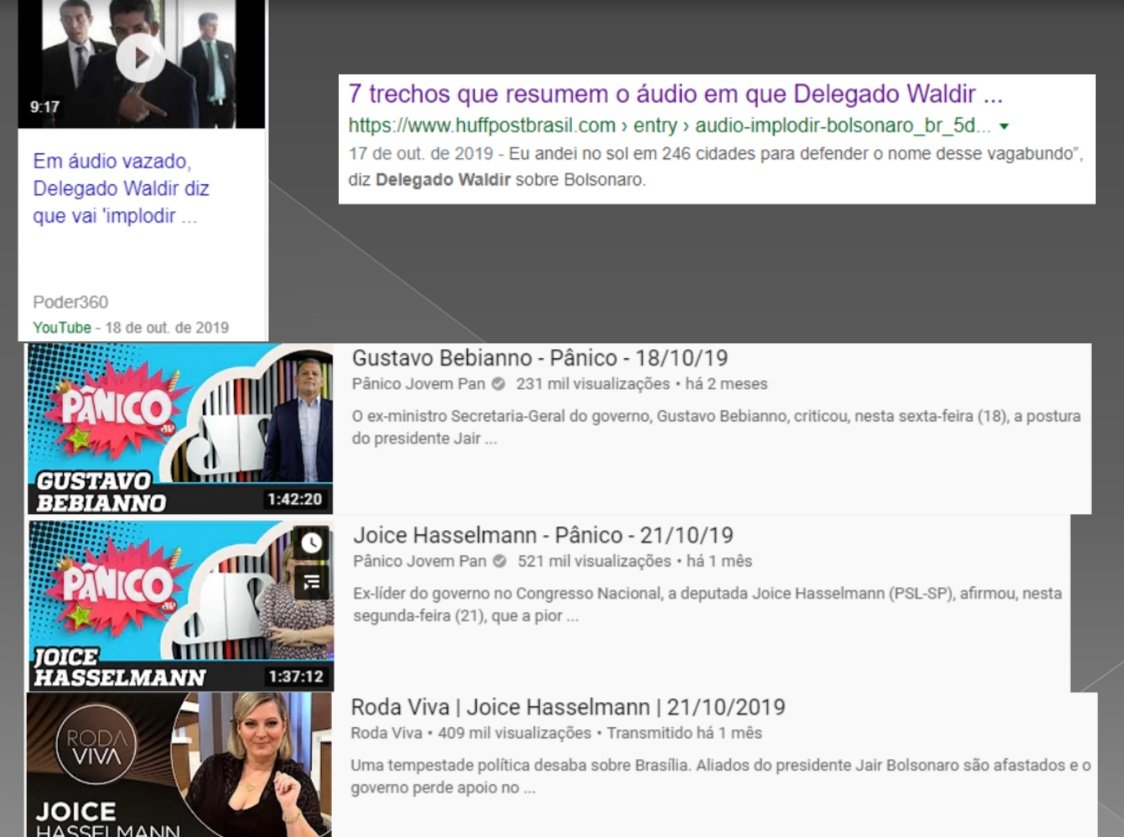Click verified badge beside 521 mil visualizações
Viewport: 1124px width, 837px height.
pyautogui.click(x=500, y=561)
